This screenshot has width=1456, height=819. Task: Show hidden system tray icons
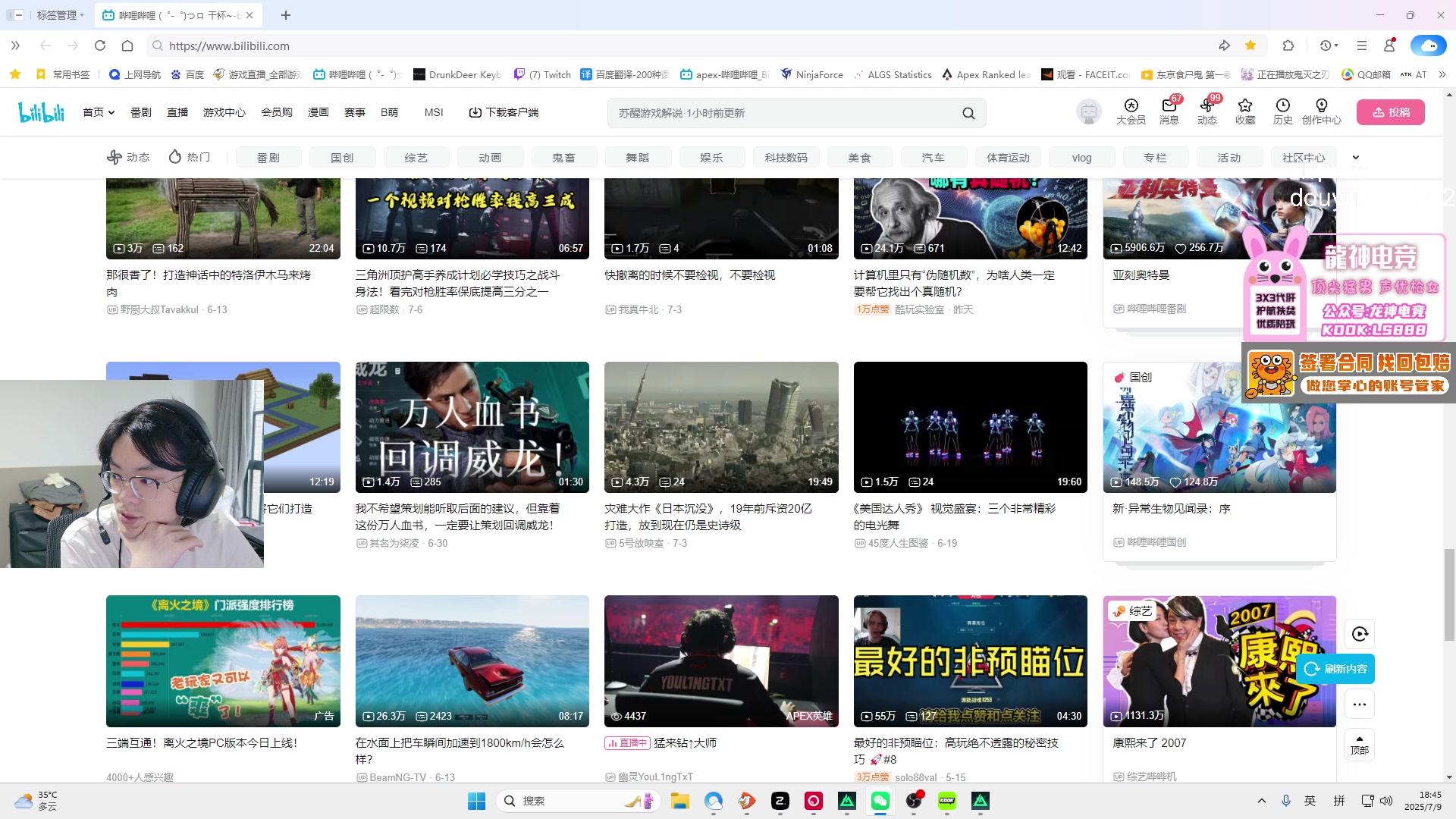click(1262, 801)
